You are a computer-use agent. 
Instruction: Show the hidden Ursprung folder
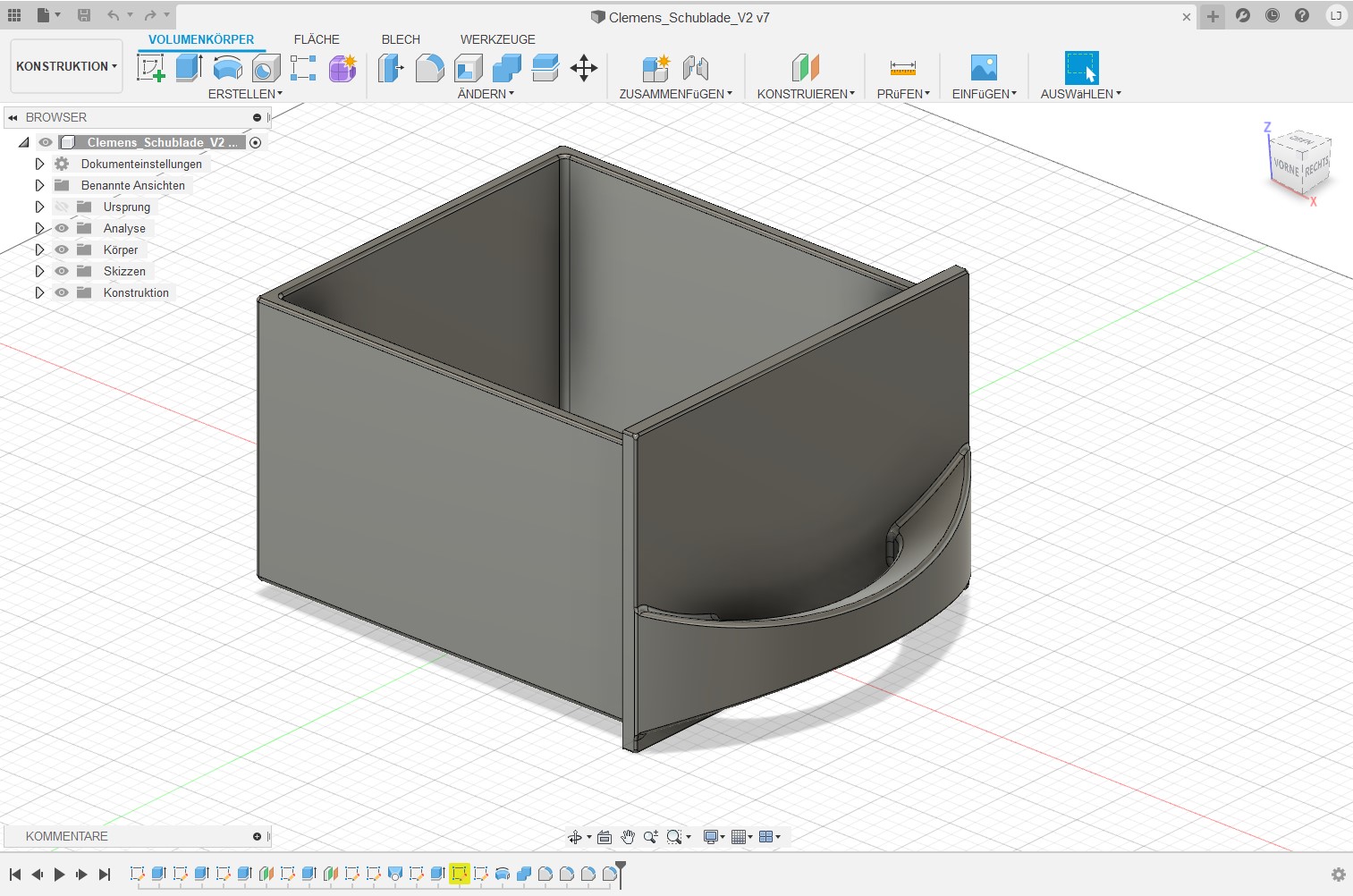pyautogui.click(x=62, y=207)
